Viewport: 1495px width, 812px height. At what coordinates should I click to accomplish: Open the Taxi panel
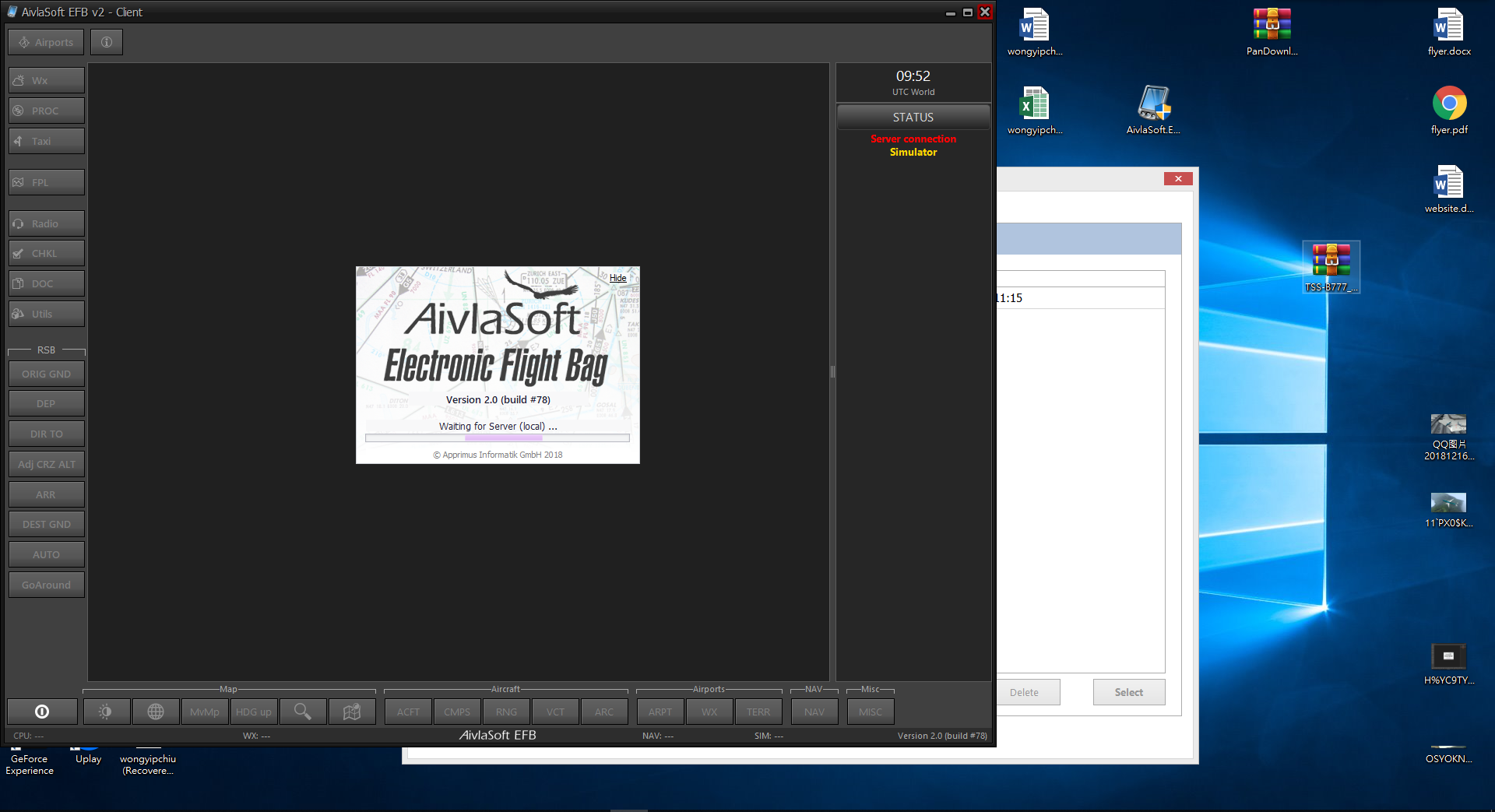click(x=47, y=141)
